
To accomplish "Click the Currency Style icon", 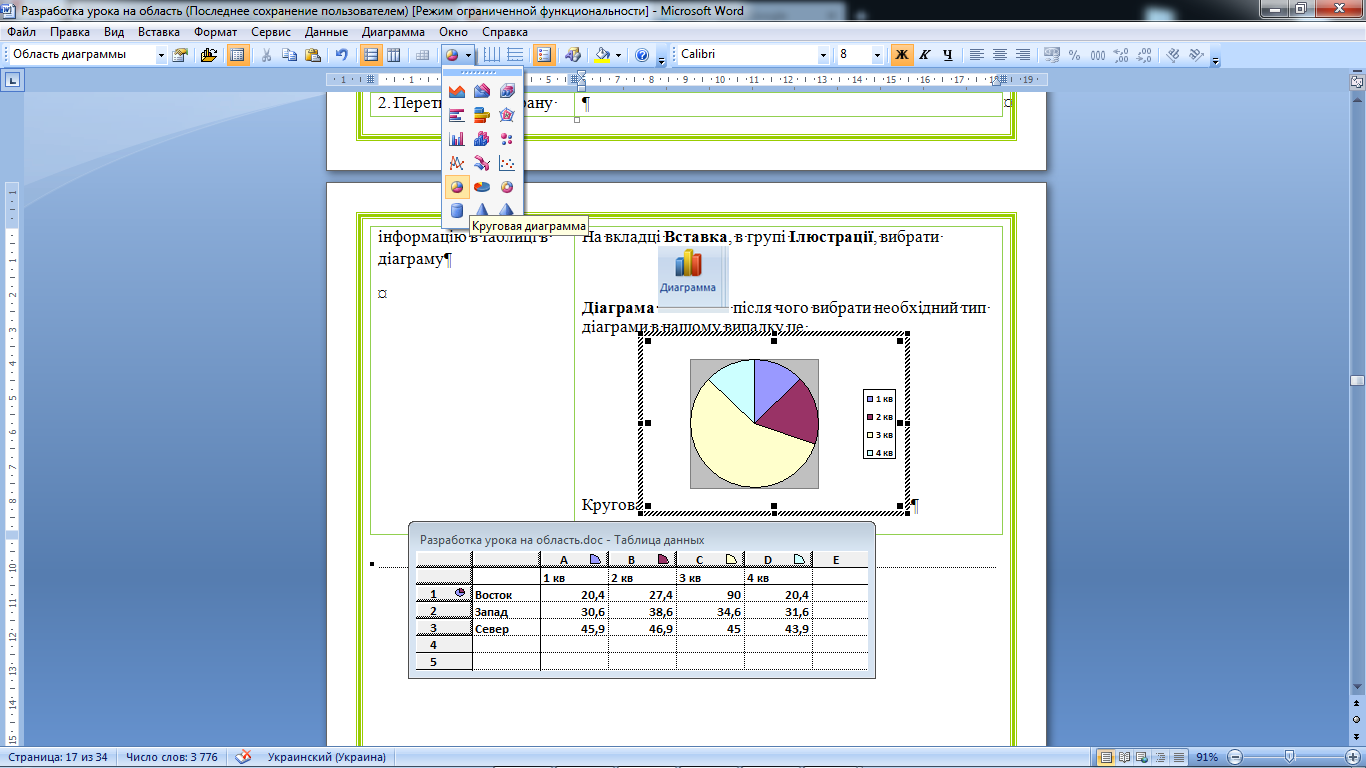I will [x=1052, y=55].
